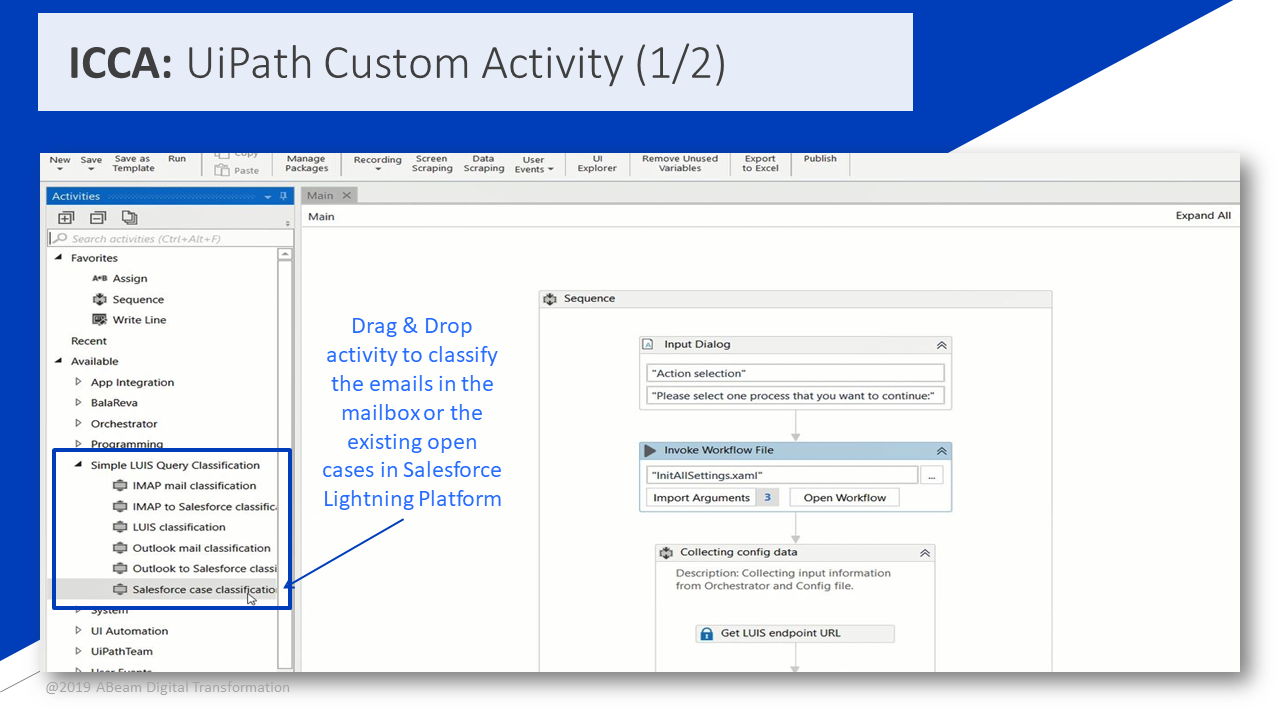Click the "Please select one process" label field
The width and height of the screenshot is (1280, 720).
(x=796, y=396)
